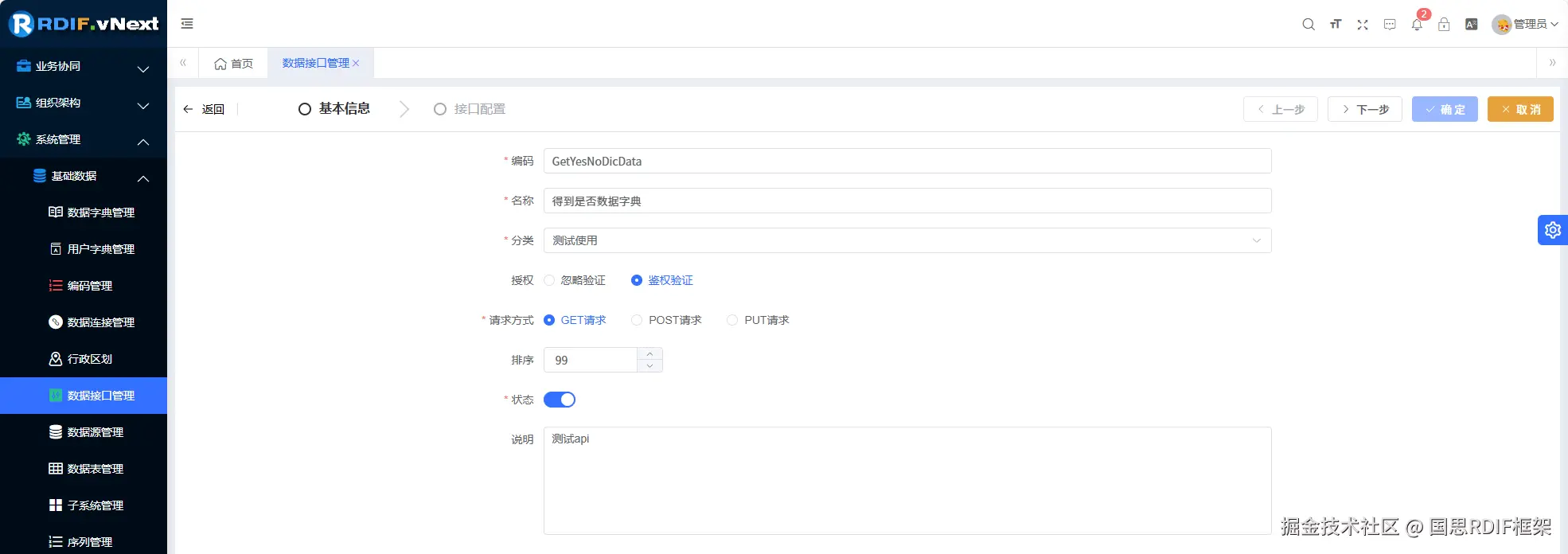
Task: Click the 取消 cancel button
Action: (1520, 109)
